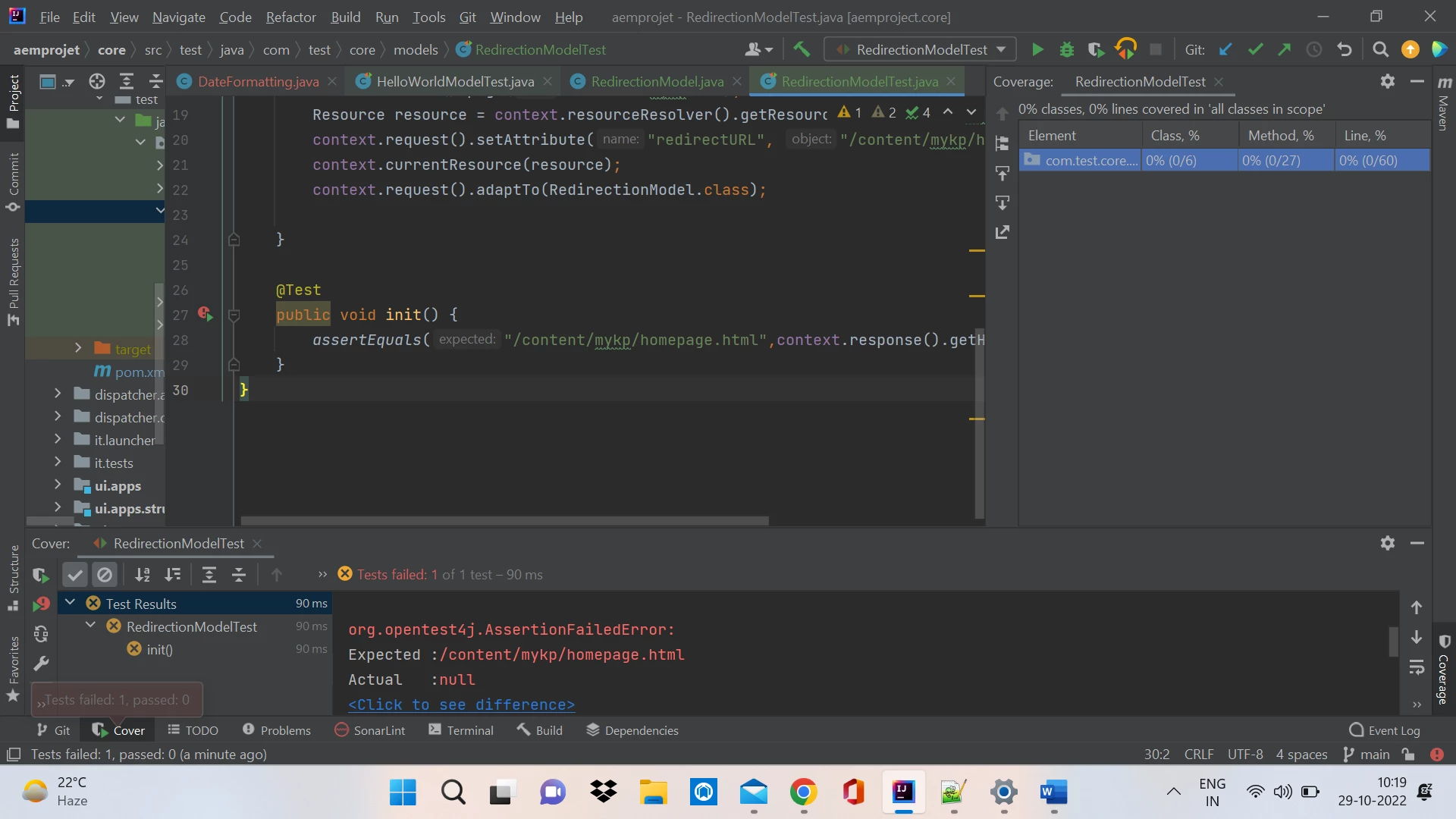Screen dimensions: 1456x819
Task: Click Git Update Project arrow
Action: pyautogui.click(x=1225, y=50)
